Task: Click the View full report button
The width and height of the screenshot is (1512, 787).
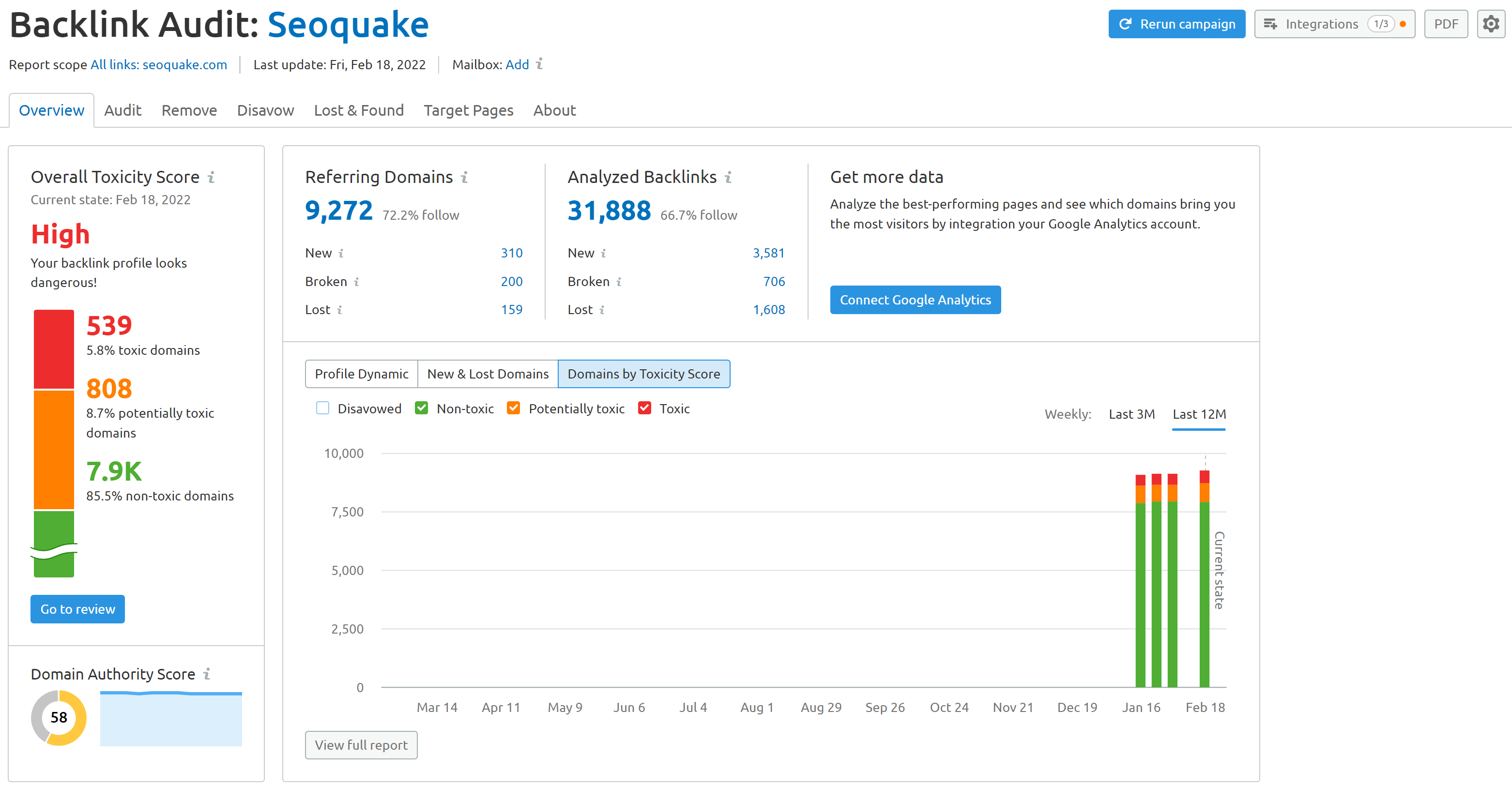Action: click(361, 745)
